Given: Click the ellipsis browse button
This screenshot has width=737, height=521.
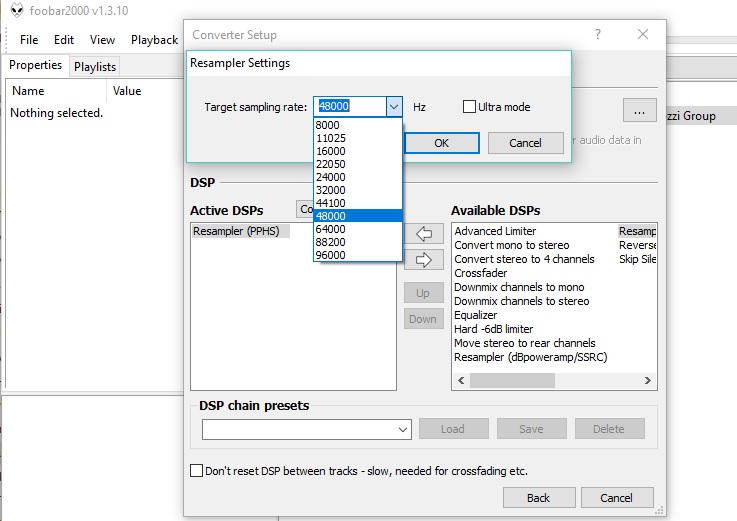Looking at the screenshot, I should pos(639,111).
